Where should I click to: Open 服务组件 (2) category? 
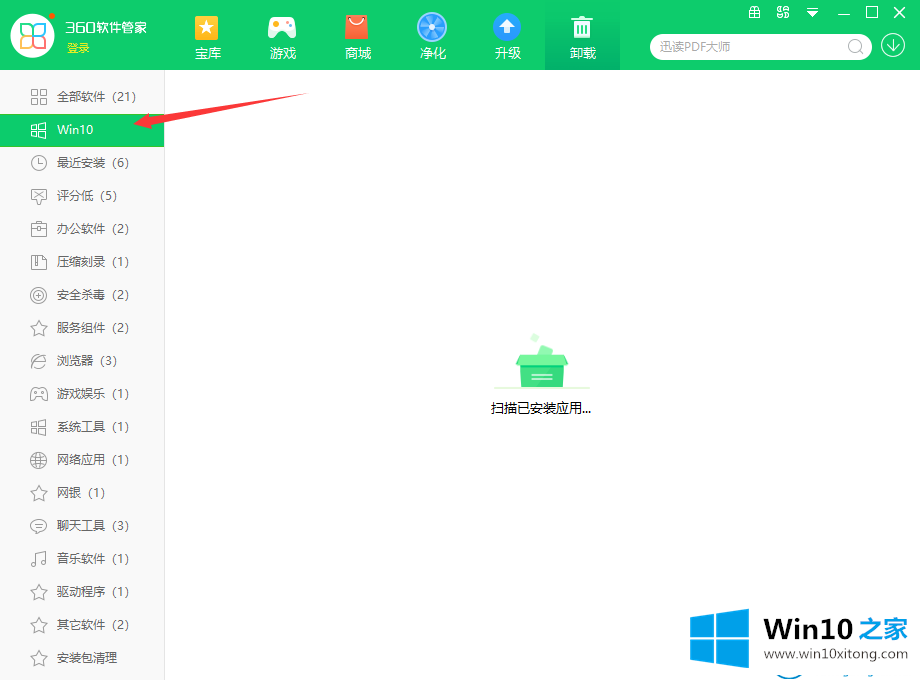(82, 327)
